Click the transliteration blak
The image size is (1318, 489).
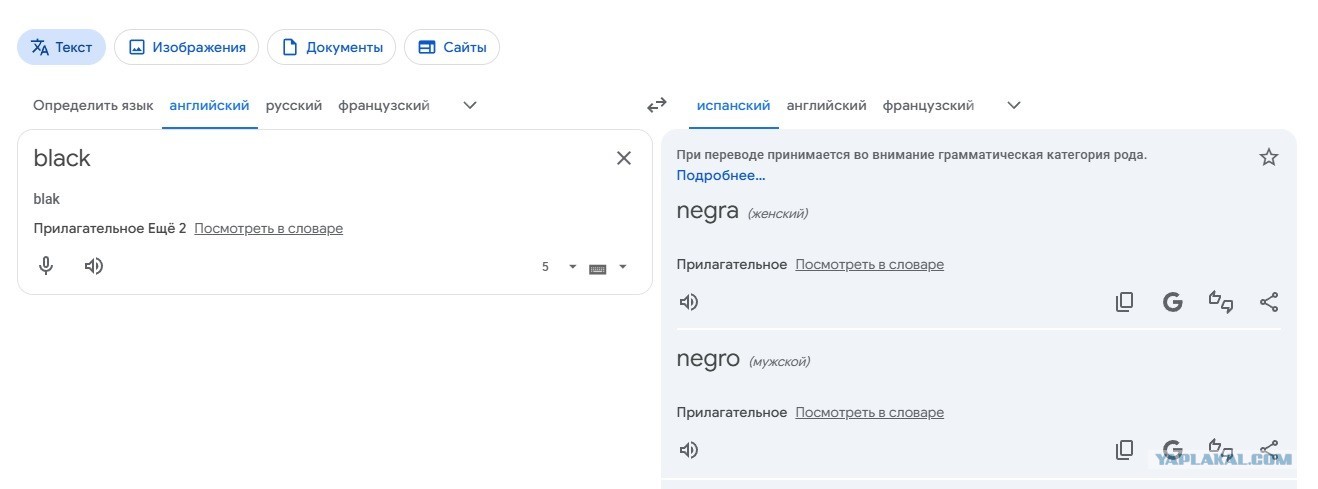[46, 199]
